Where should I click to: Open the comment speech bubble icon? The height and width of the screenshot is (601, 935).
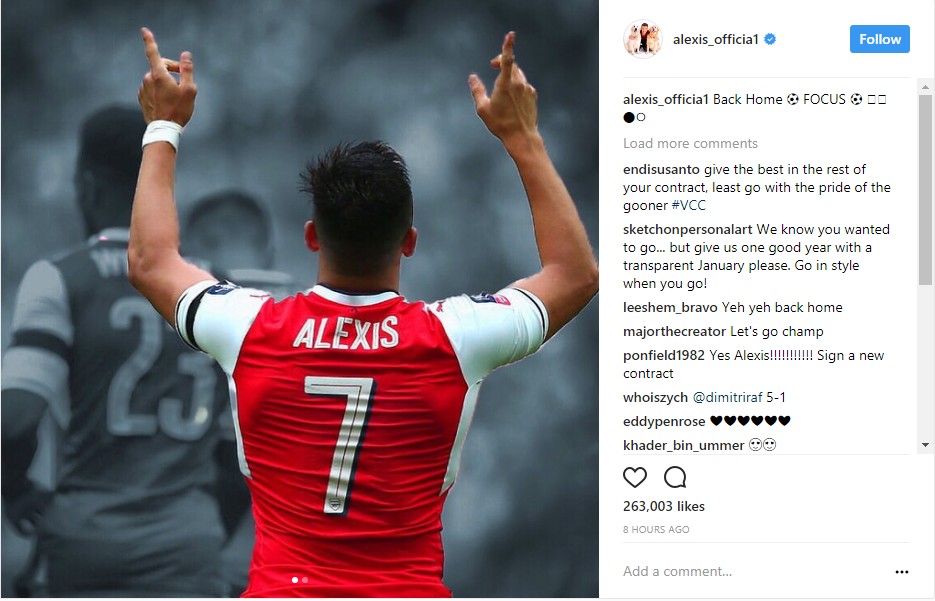675,477
